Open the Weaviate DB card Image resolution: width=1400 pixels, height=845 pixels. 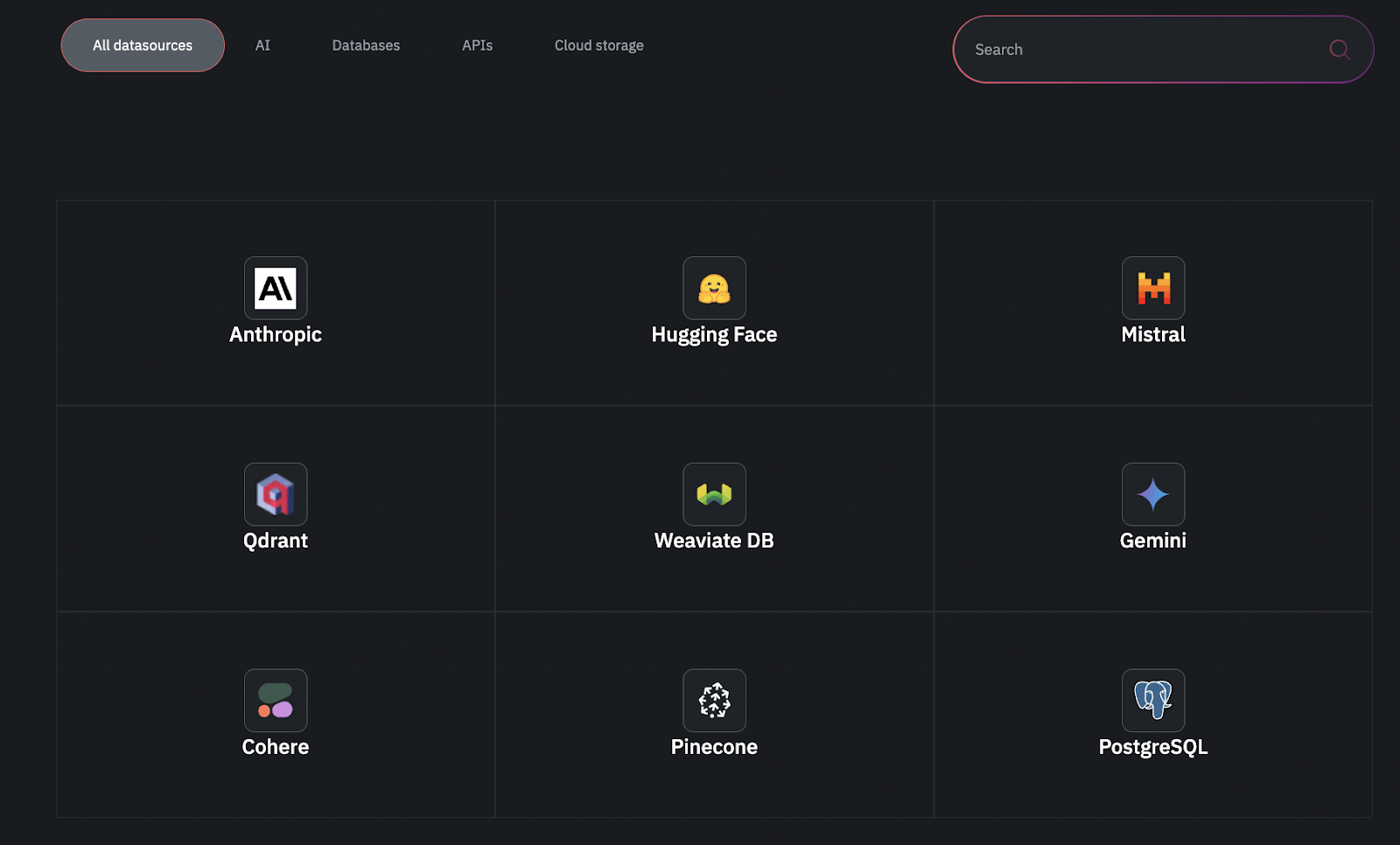coord(714,507)
